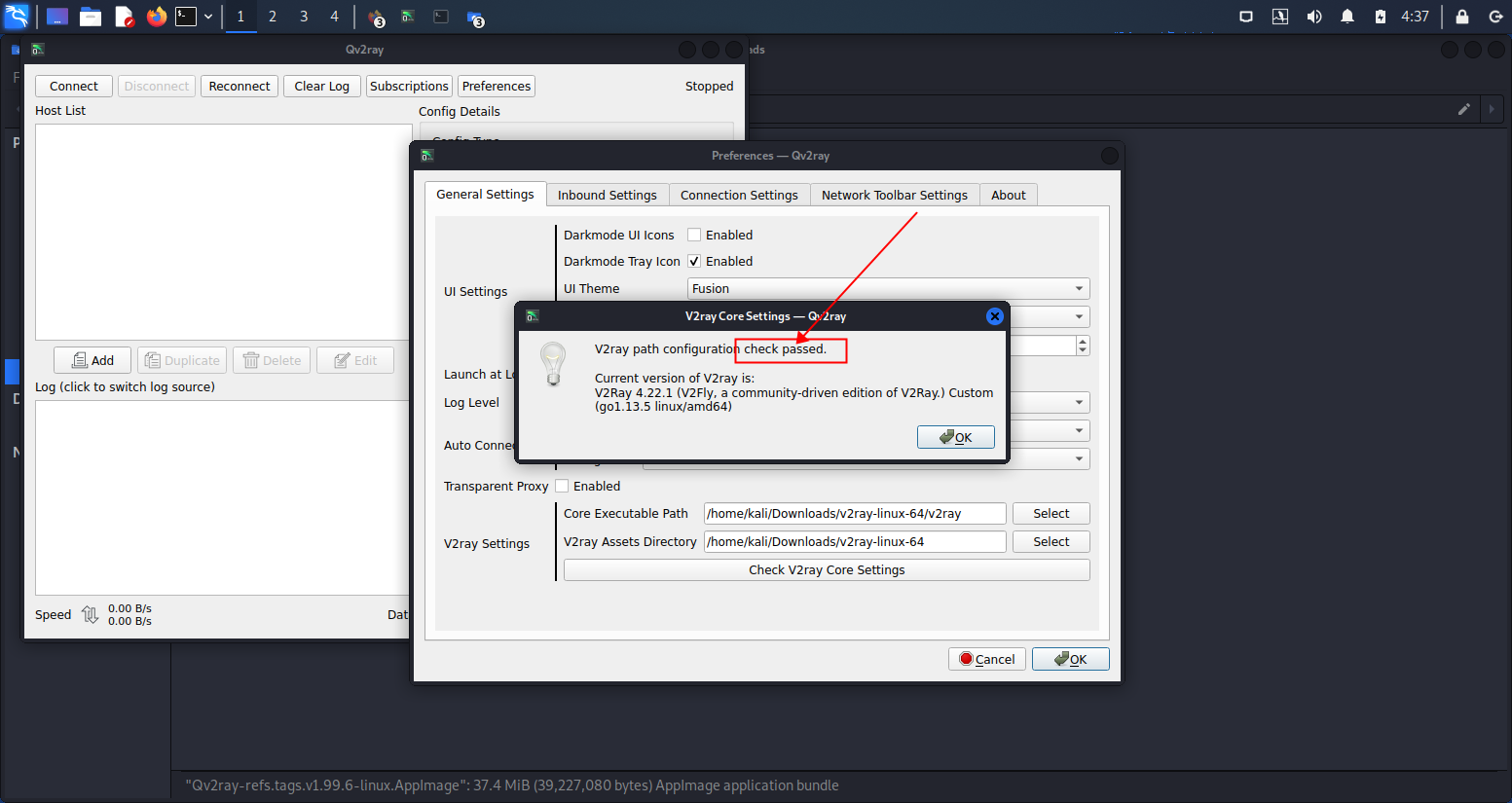The height and width of the screenshot is (803, 1512).
Task: Open the Qv2ray tray icon
Action: [x=1280, y=17]
